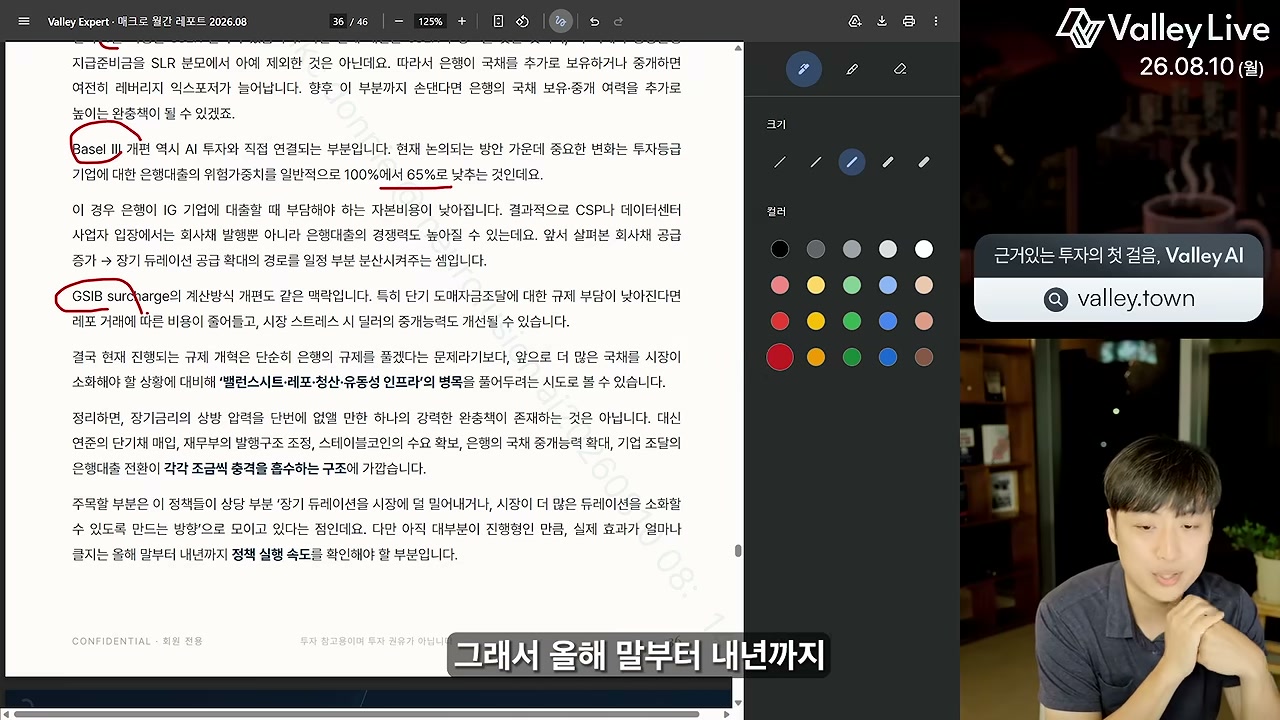Pick the light blue color swatch
This screenshot has height=720, width=1280.
[888, 286]
